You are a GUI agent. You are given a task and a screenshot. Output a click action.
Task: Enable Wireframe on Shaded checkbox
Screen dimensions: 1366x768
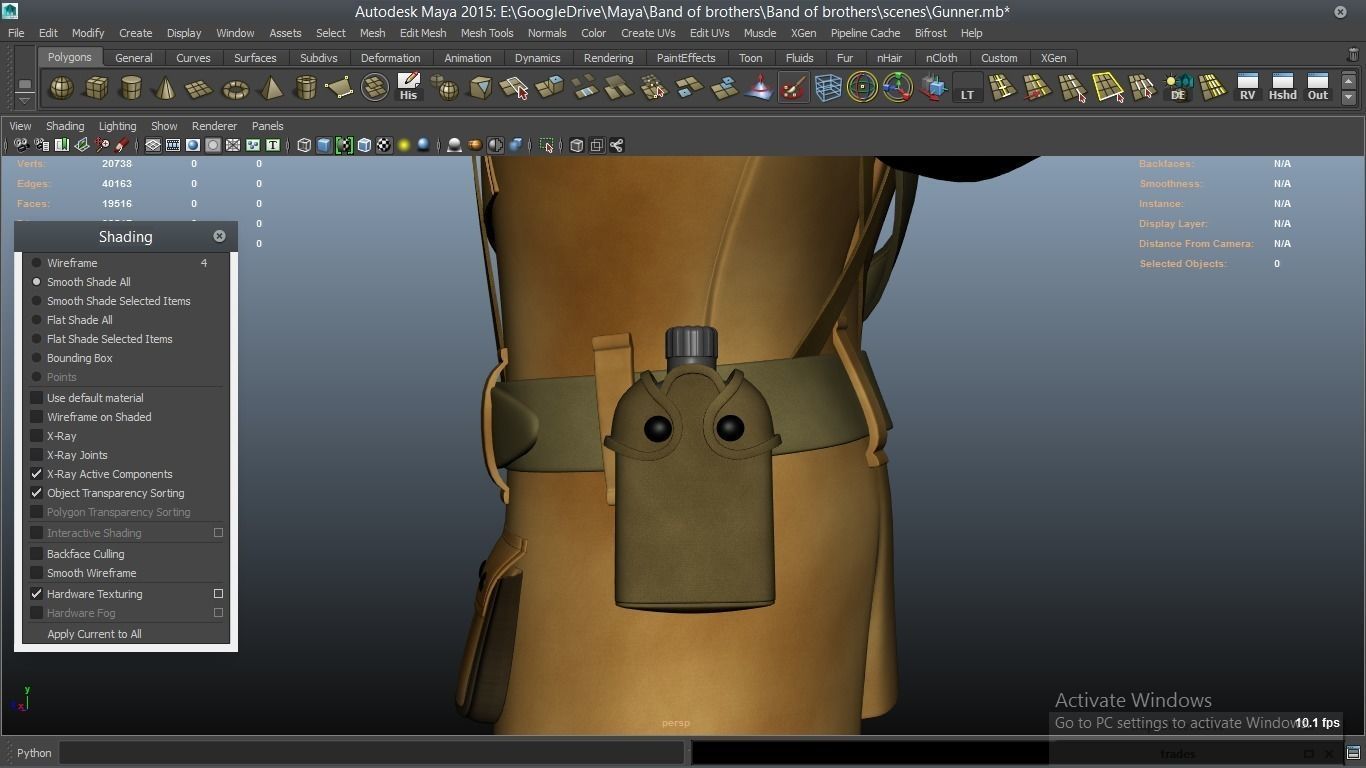click(x=37, y=417)
